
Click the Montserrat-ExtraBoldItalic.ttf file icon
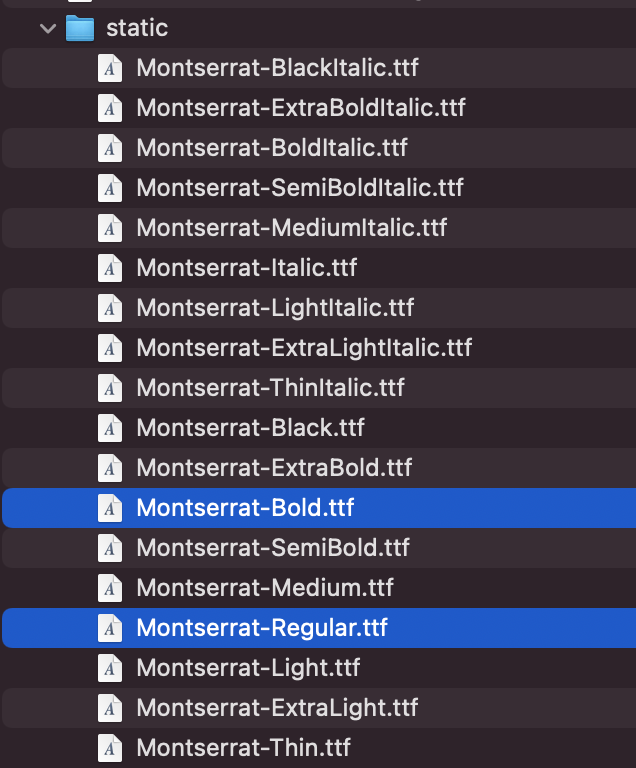click(x=110, y=108)
